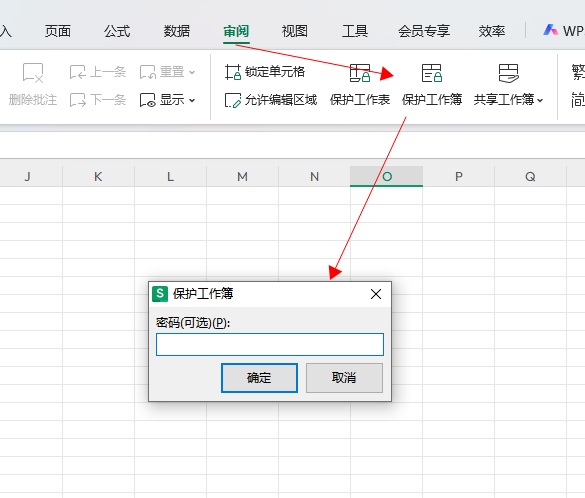
Task: Click Protect Sheet (保护工作表) icon
Action: (360, 73)
